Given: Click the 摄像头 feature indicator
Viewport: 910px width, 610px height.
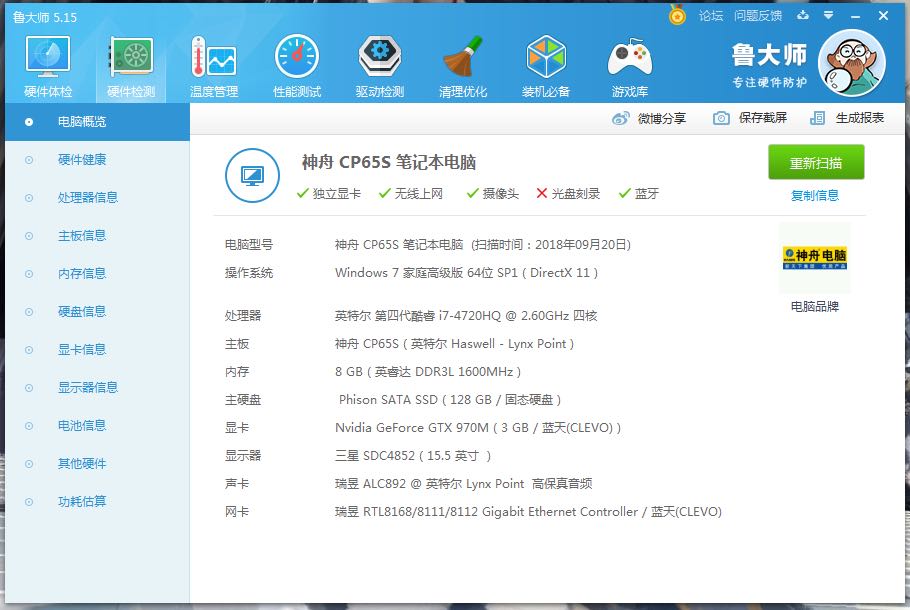Looking at the screenshot, I should (x=493, y=193).
